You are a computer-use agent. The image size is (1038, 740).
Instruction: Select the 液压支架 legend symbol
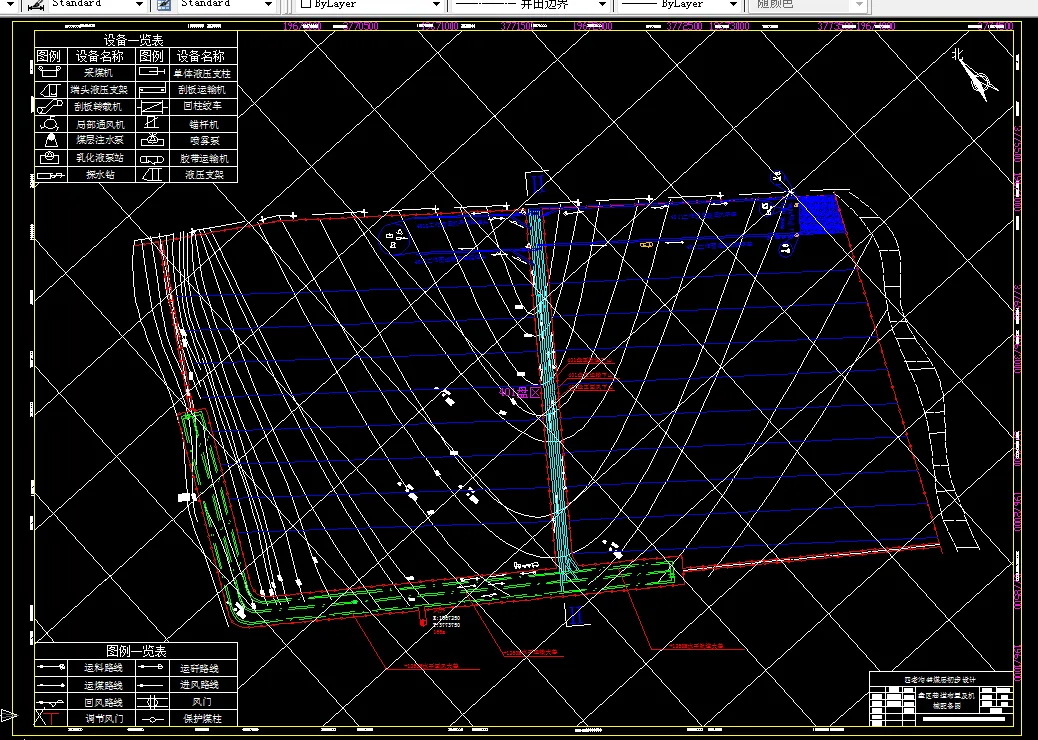152,175
